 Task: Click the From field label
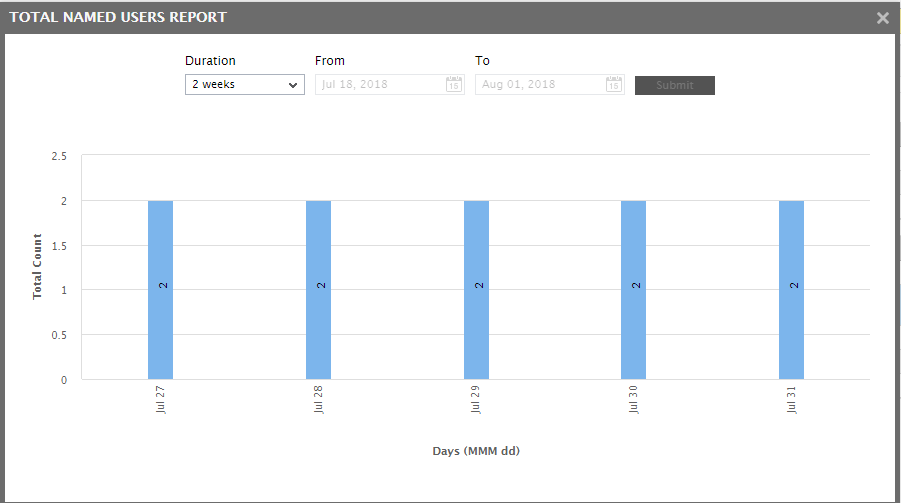tap(330, 61)
